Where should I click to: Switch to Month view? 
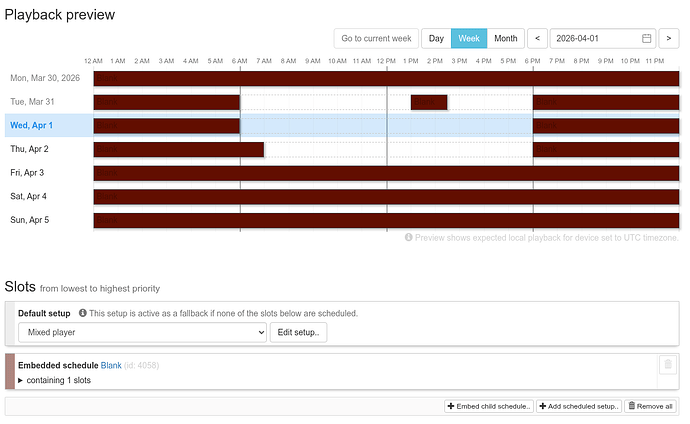[506, 39]
